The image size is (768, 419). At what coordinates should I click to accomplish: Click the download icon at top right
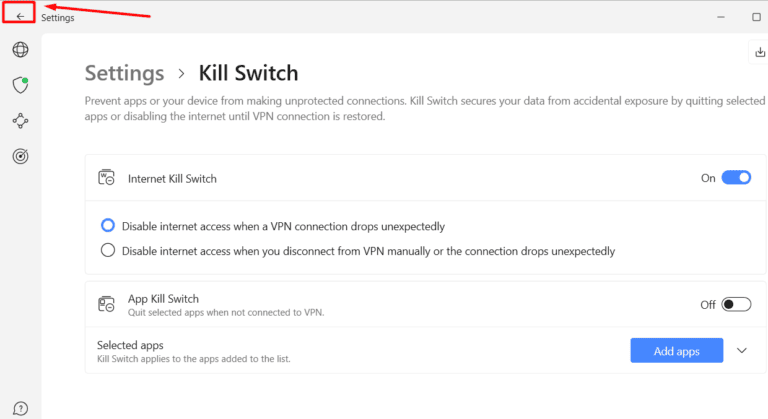(x=757, y=52)
